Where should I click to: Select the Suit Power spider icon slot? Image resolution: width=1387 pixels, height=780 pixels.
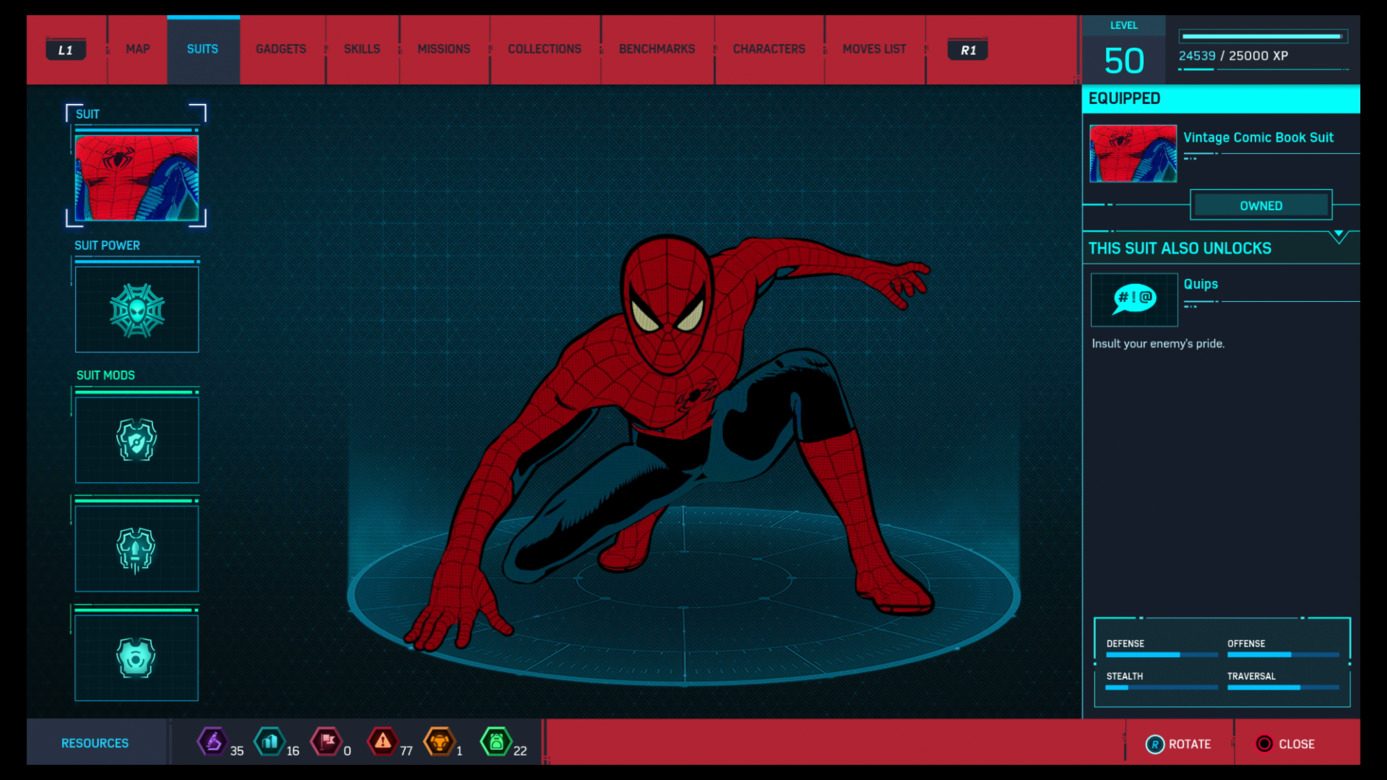click(x=137, y=310)
